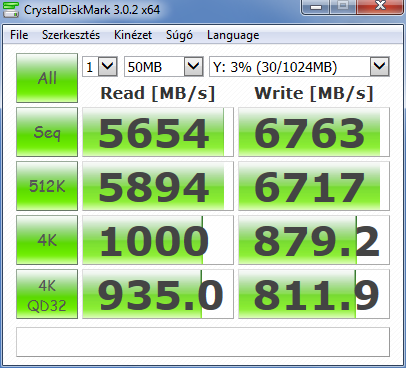Open the Súgó menu
The height and width of the screenshot is (368, 406).
[179, 35]
